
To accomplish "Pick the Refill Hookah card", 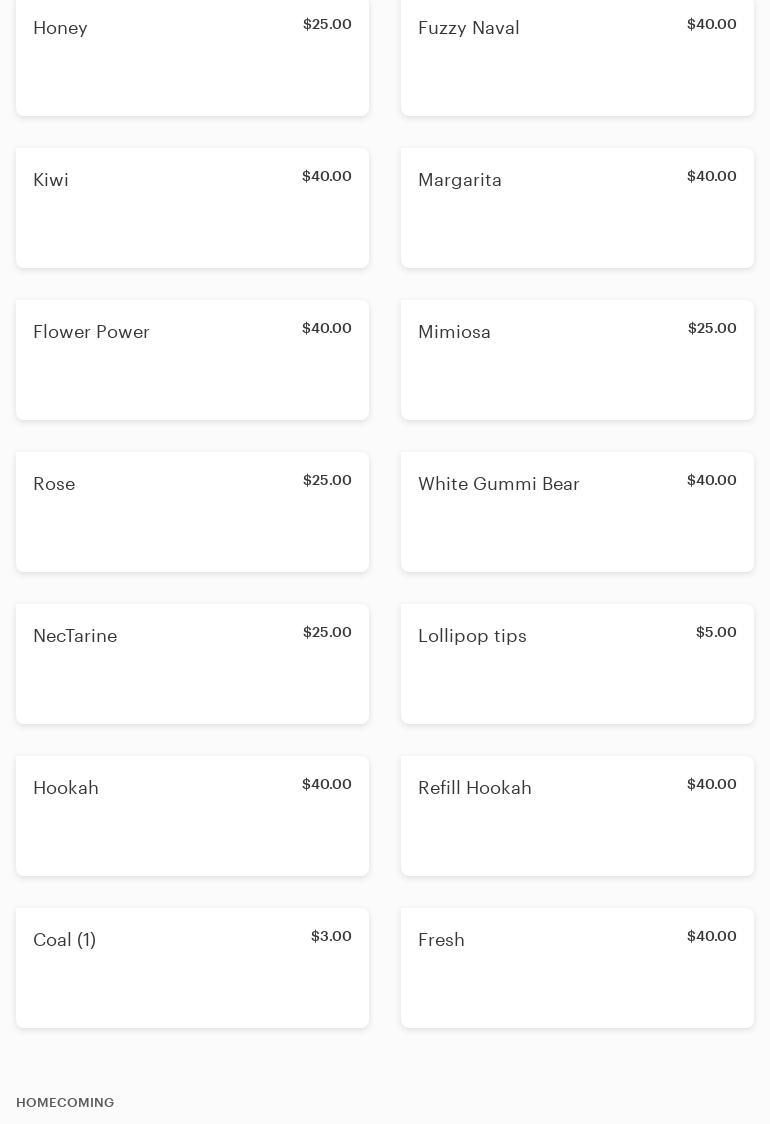I will tap(577, 816).
